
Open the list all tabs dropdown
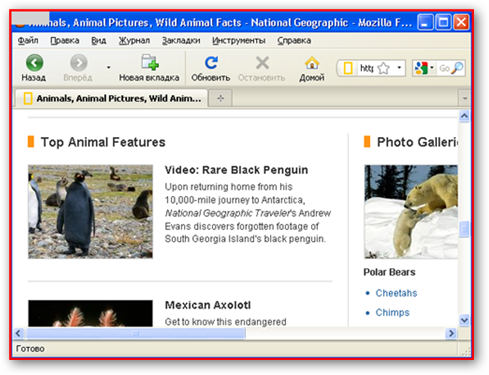click(x=465, y=98)
